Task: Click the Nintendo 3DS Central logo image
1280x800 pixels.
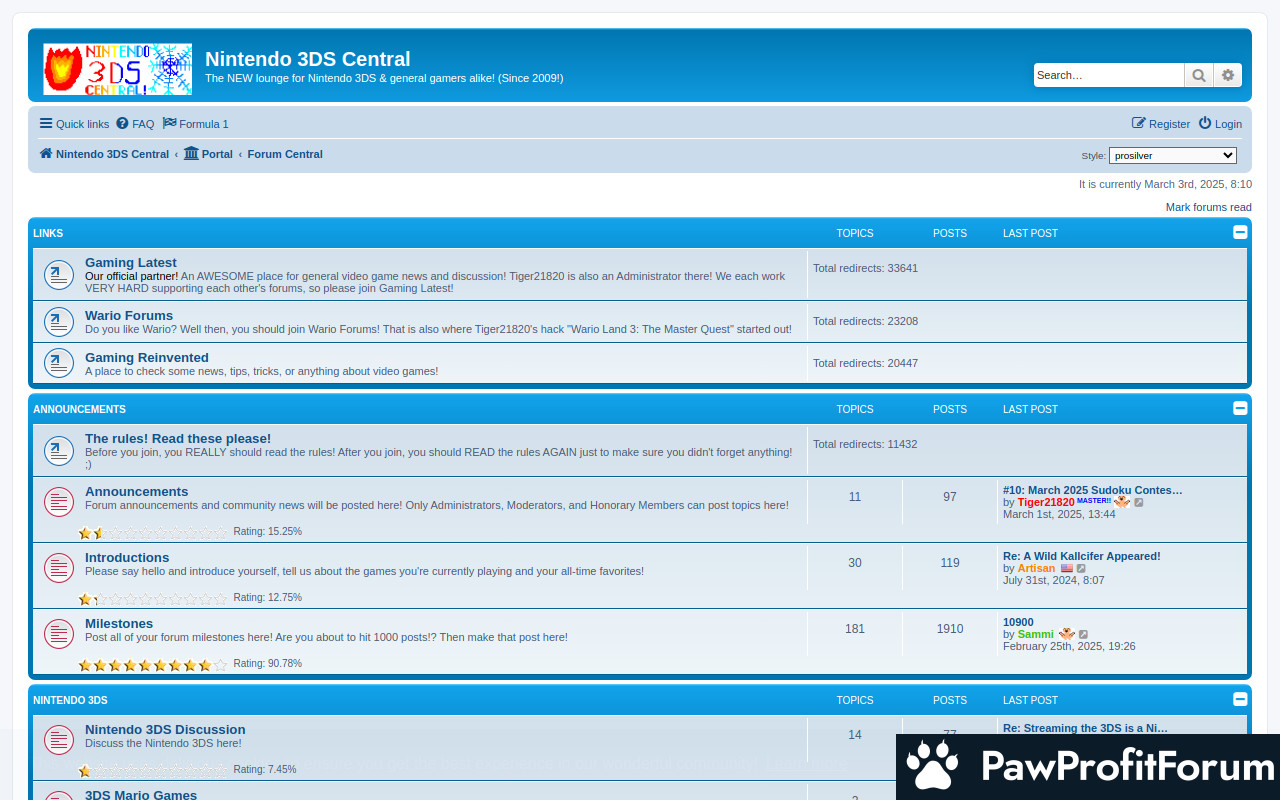Action: 117,69
